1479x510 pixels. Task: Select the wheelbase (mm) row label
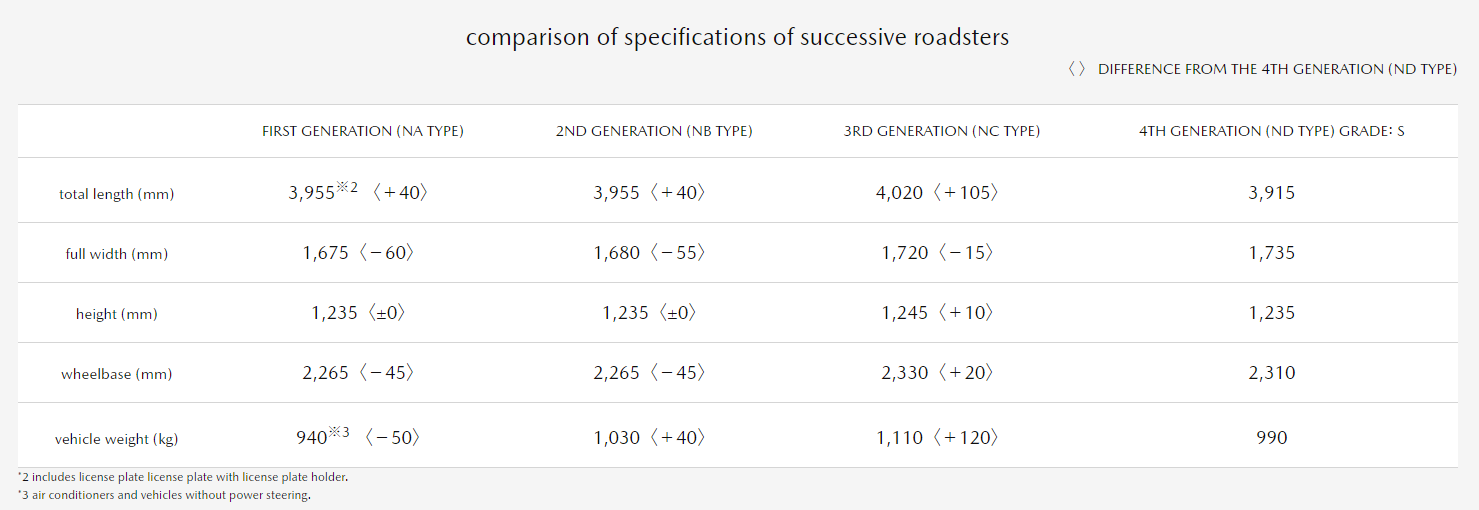tap(116, 374)
